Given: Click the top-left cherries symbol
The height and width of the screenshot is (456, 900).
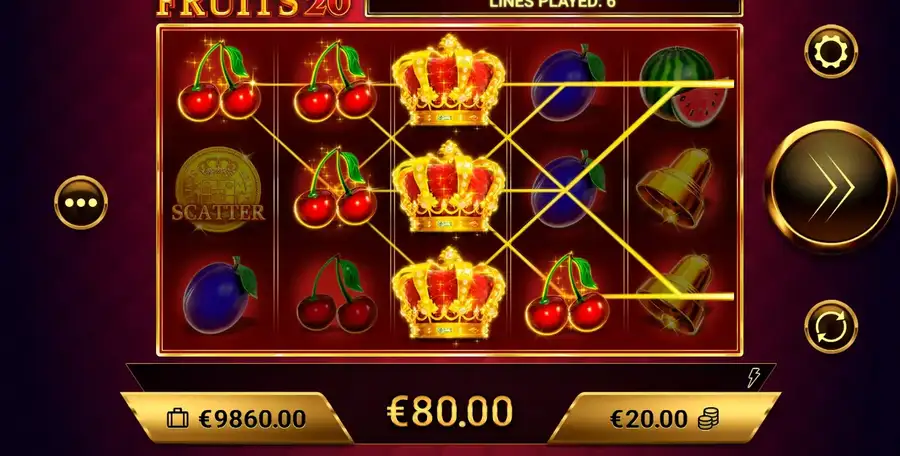Looking at the screenshot, I should click(x=219, y=80).
